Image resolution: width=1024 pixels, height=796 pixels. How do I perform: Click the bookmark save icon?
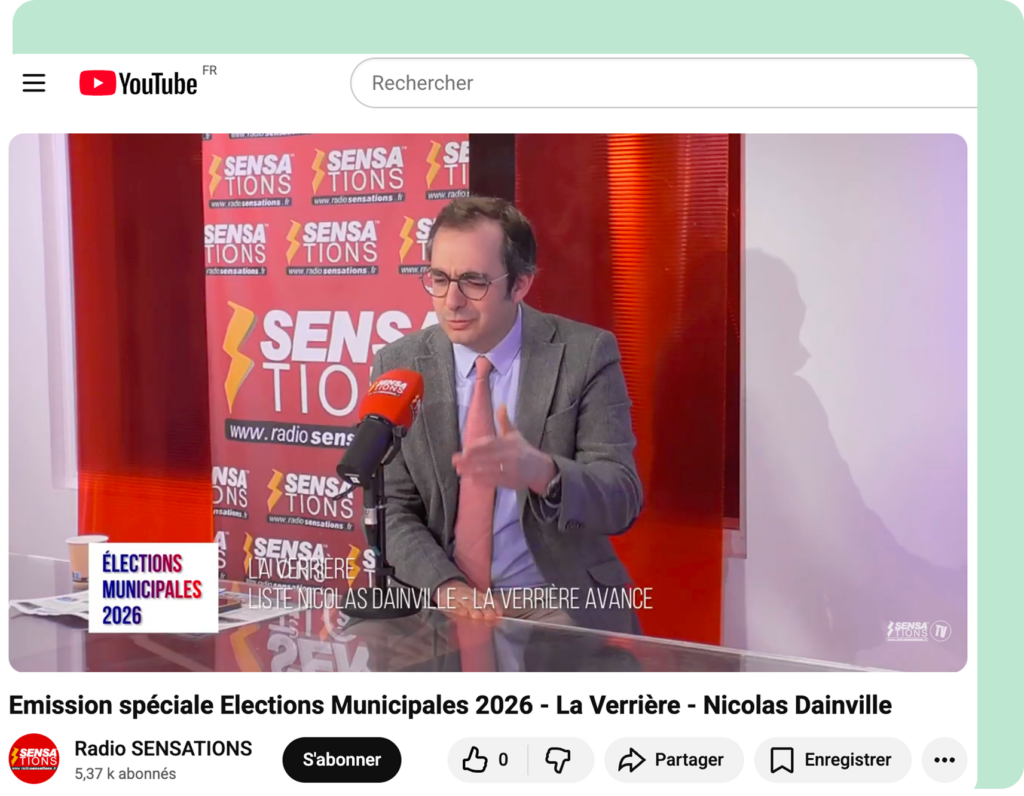pyautogui.click(x=782, y=760)
